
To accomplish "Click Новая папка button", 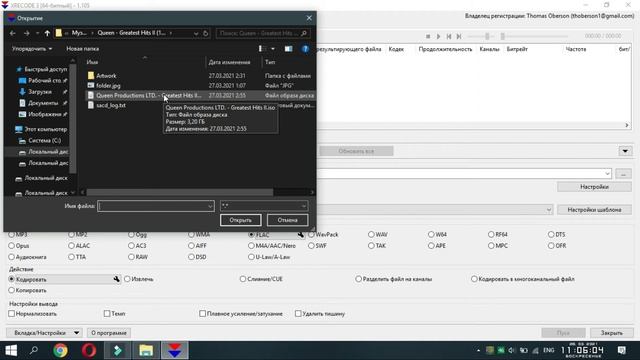I will click(82, 49).
